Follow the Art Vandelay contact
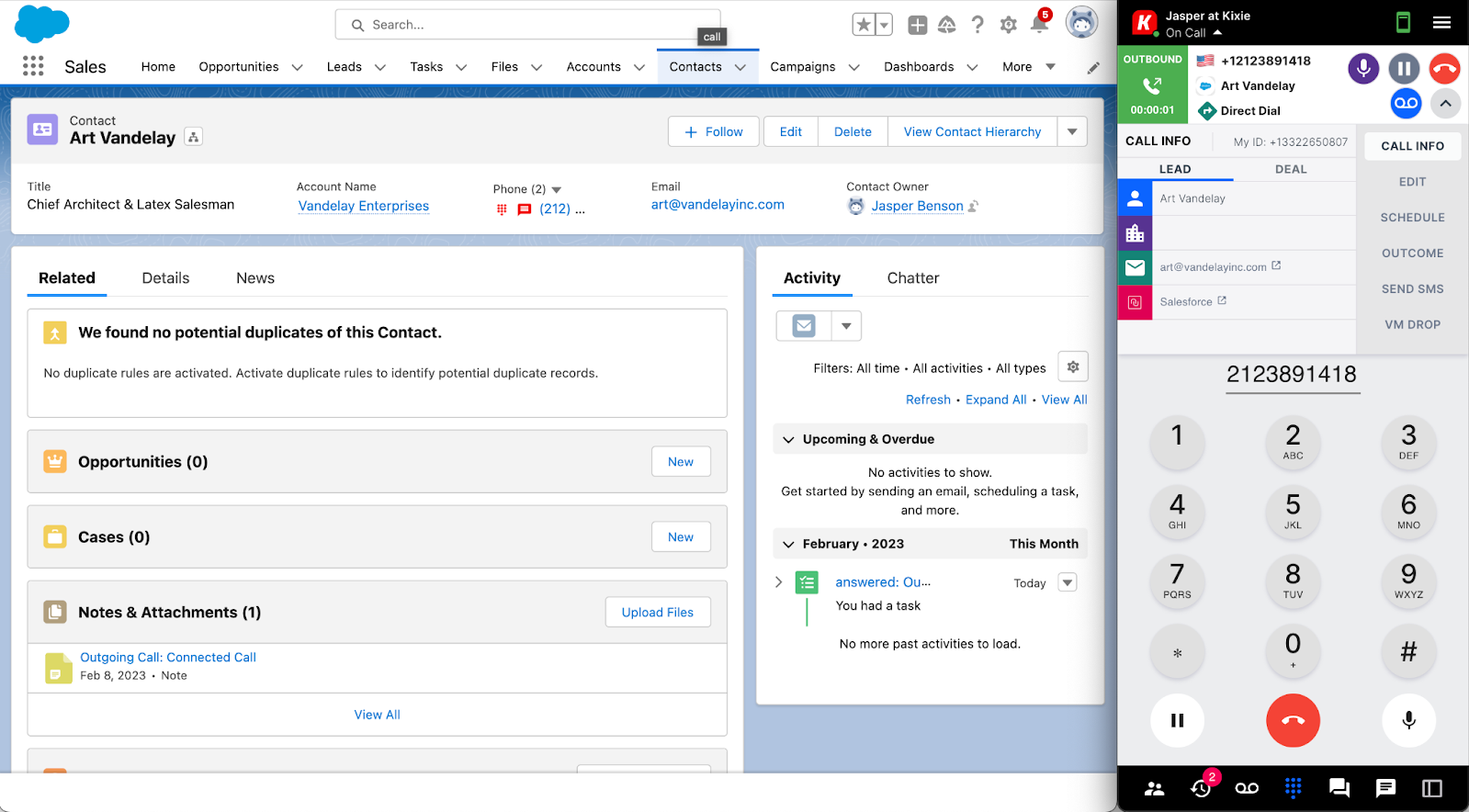1469x812 pixels. (714, 132)
